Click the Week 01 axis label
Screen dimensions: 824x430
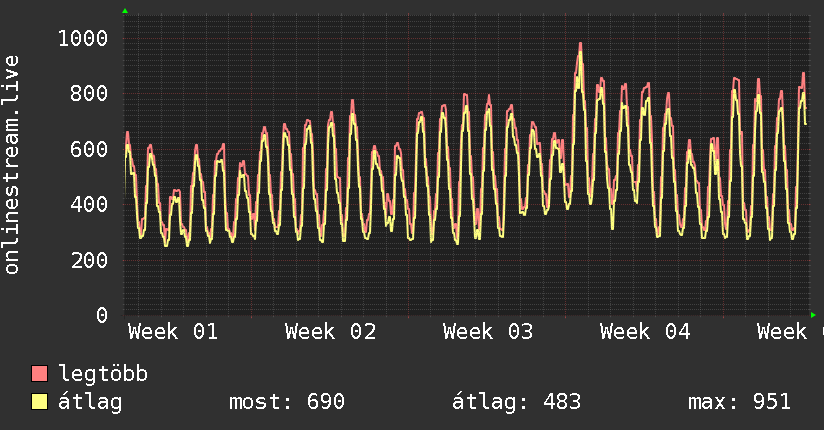(x=173, y=332)
